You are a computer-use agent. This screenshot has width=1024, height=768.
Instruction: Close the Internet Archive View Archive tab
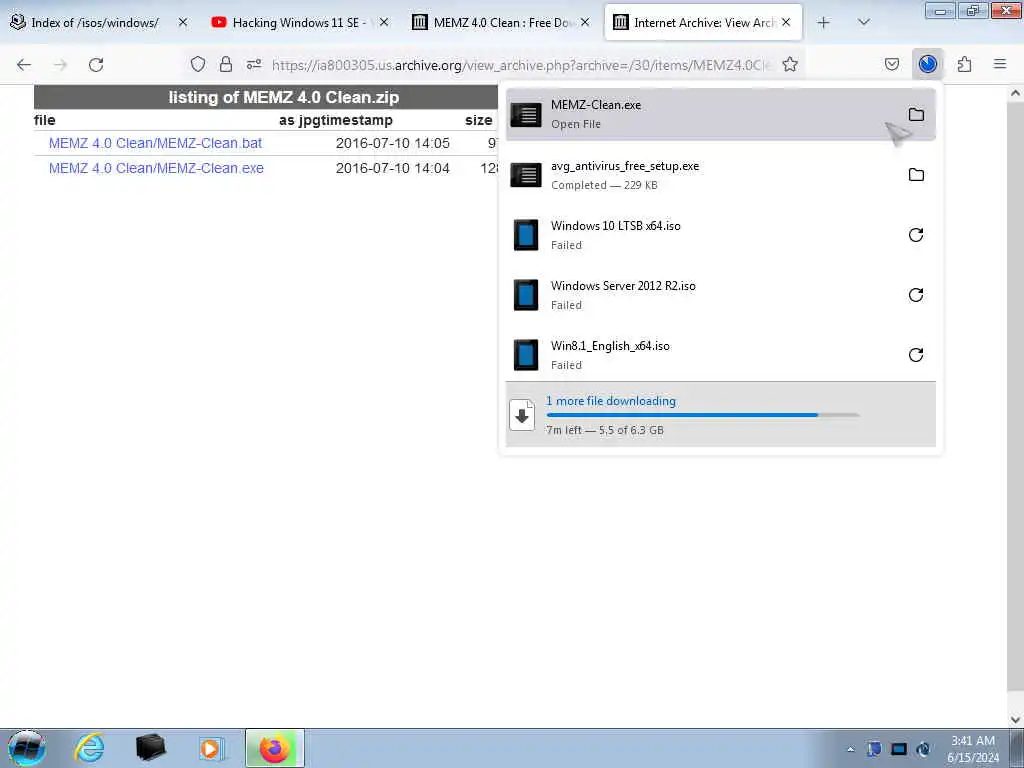point(786,22)
